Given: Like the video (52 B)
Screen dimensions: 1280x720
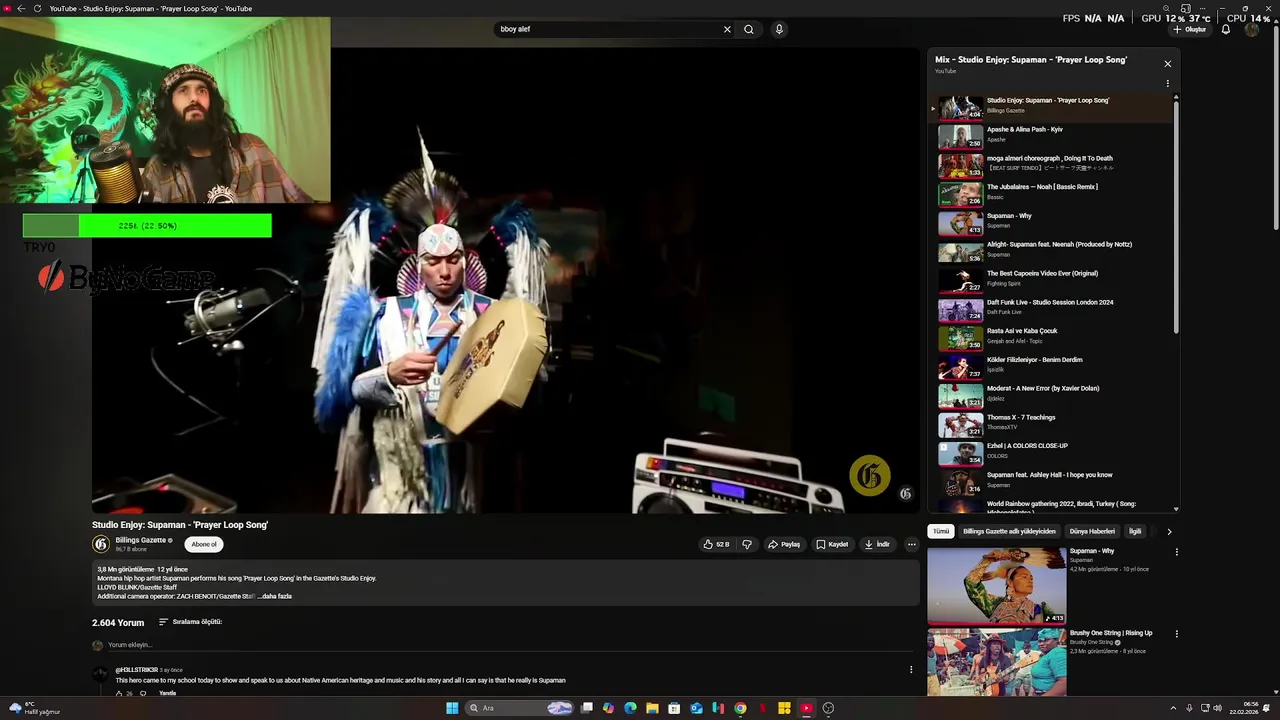Looking at the screenshot, I should tap(716, 544).
